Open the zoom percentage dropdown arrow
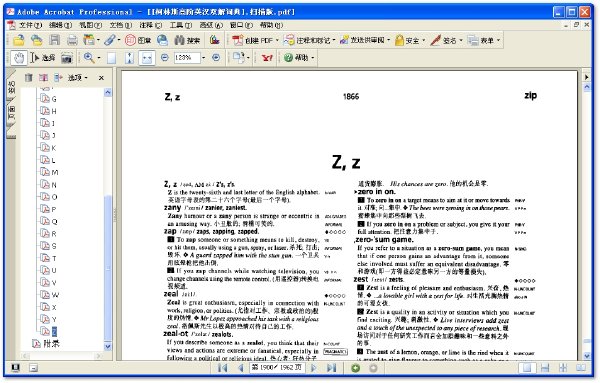The width and height of the screenshot is (600, 383). point(204,58)
